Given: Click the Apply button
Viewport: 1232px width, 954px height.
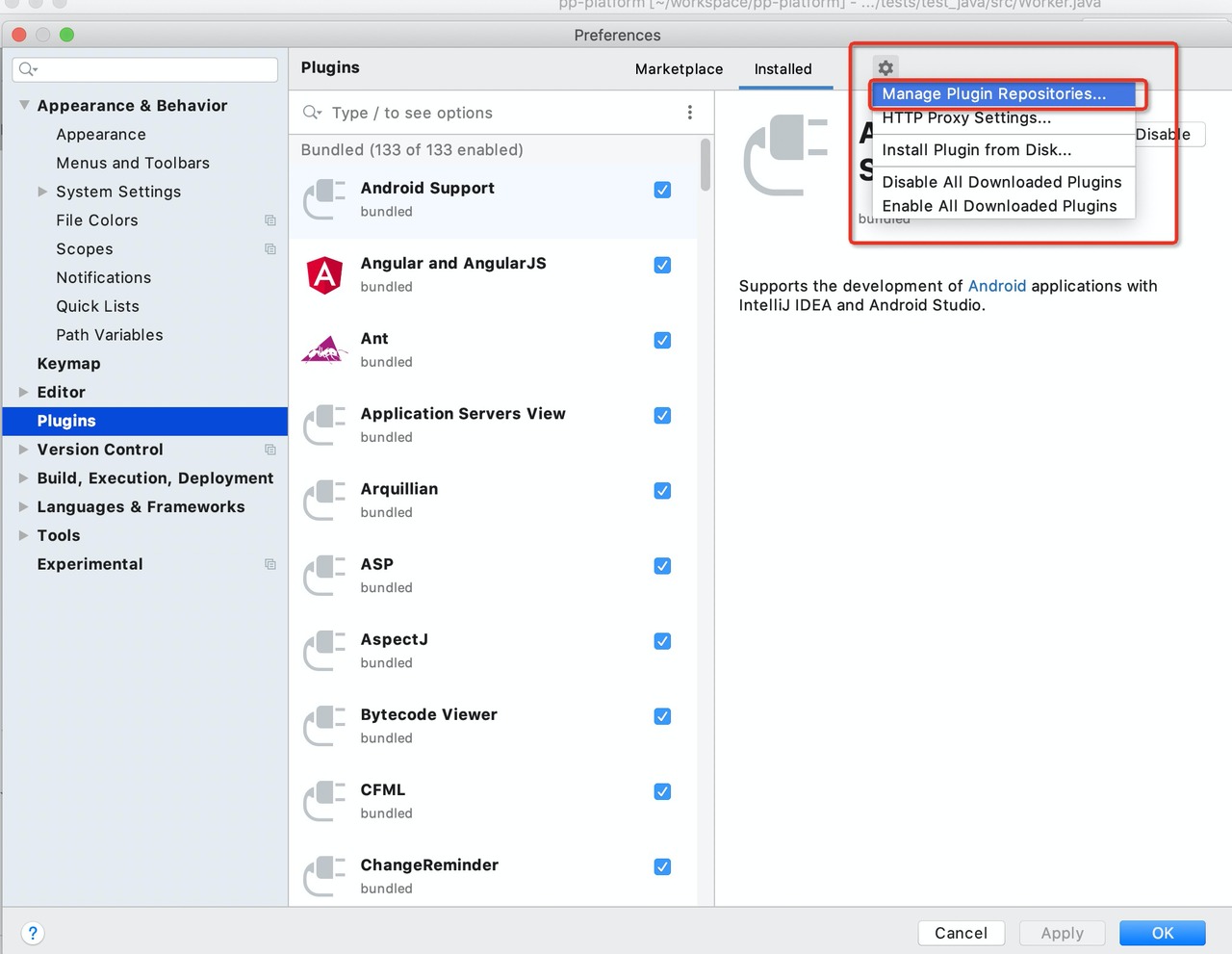Looking at the screenshot, I should coord(1063,933).
